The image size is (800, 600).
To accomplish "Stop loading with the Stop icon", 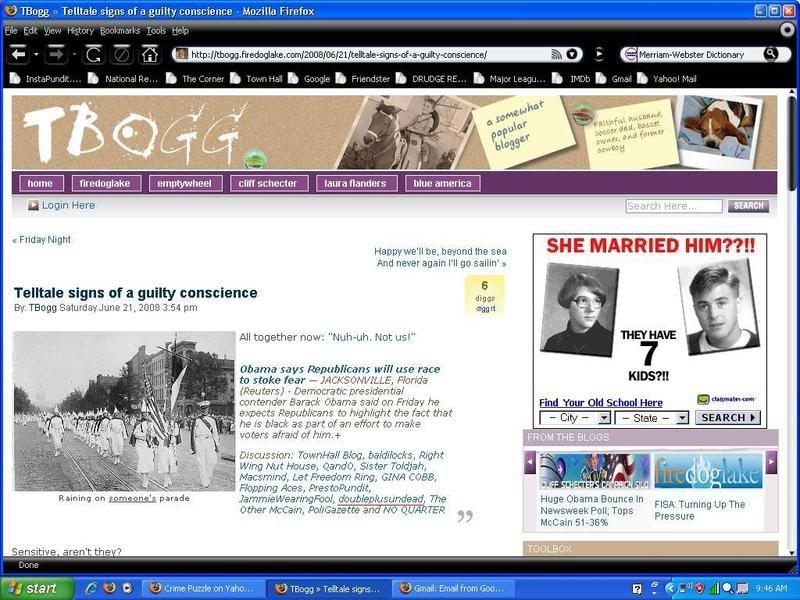I will [x=121, y=54].
